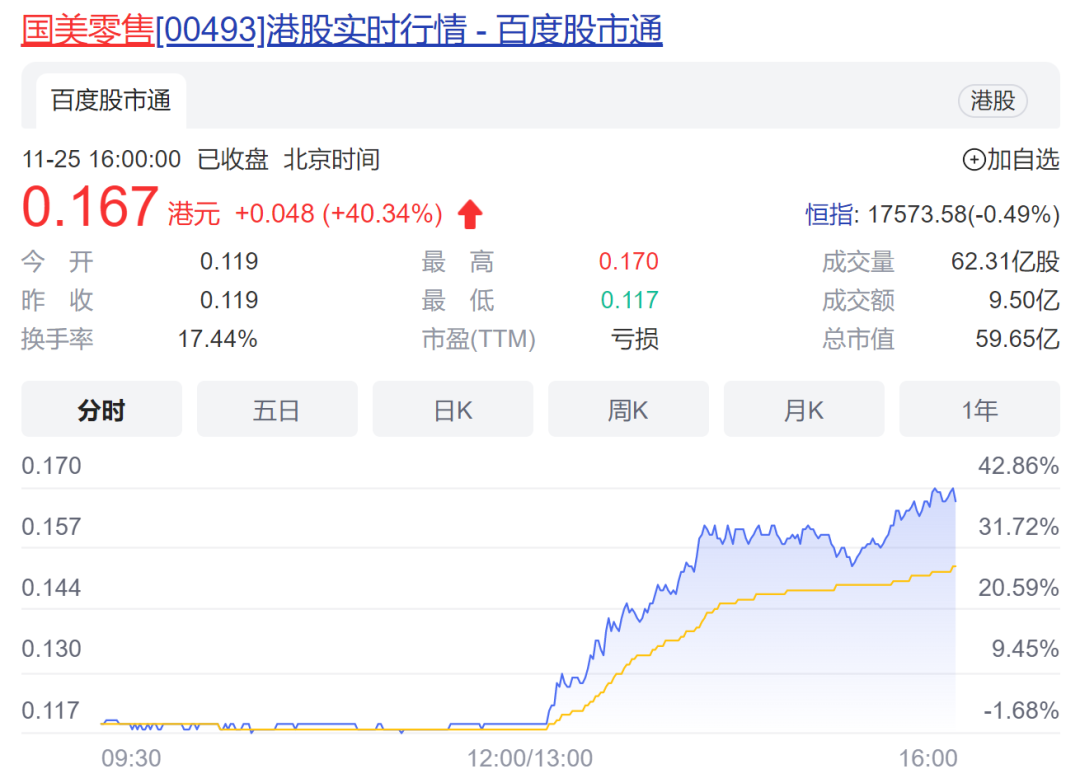Screen dimensions: 1080x783
Task: Click the 恒指 label
Action: click(831, 214)
